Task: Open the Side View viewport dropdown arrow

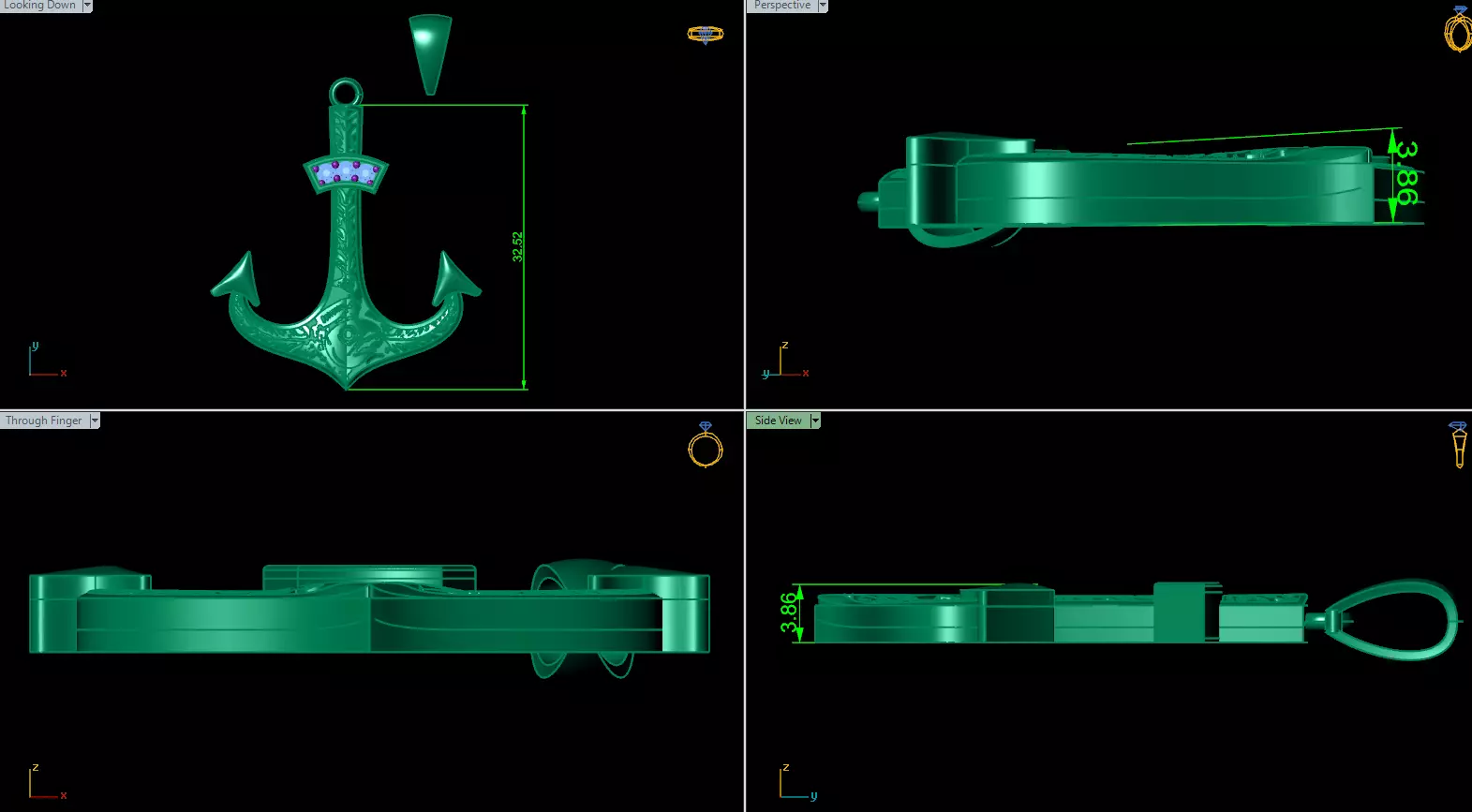Action: [x=815, y=421]
